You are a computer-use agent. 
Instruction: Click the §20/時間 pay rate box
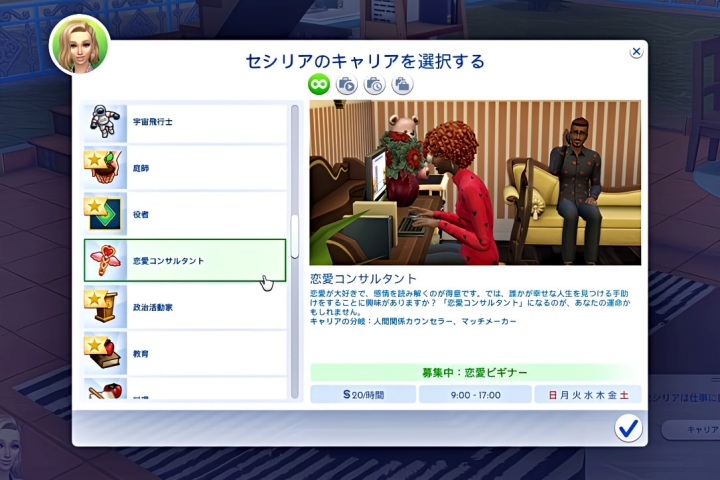click(363, 395)
